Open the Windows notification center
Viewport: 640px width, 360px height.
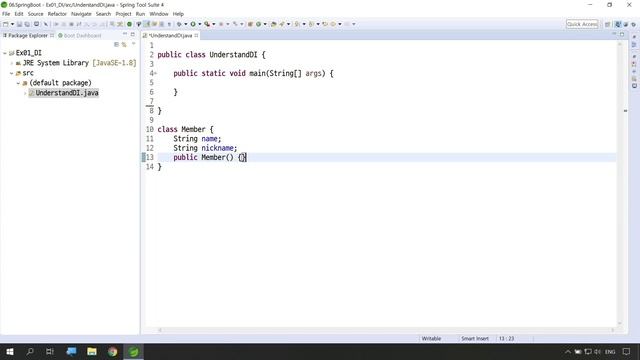pos(626,351)
